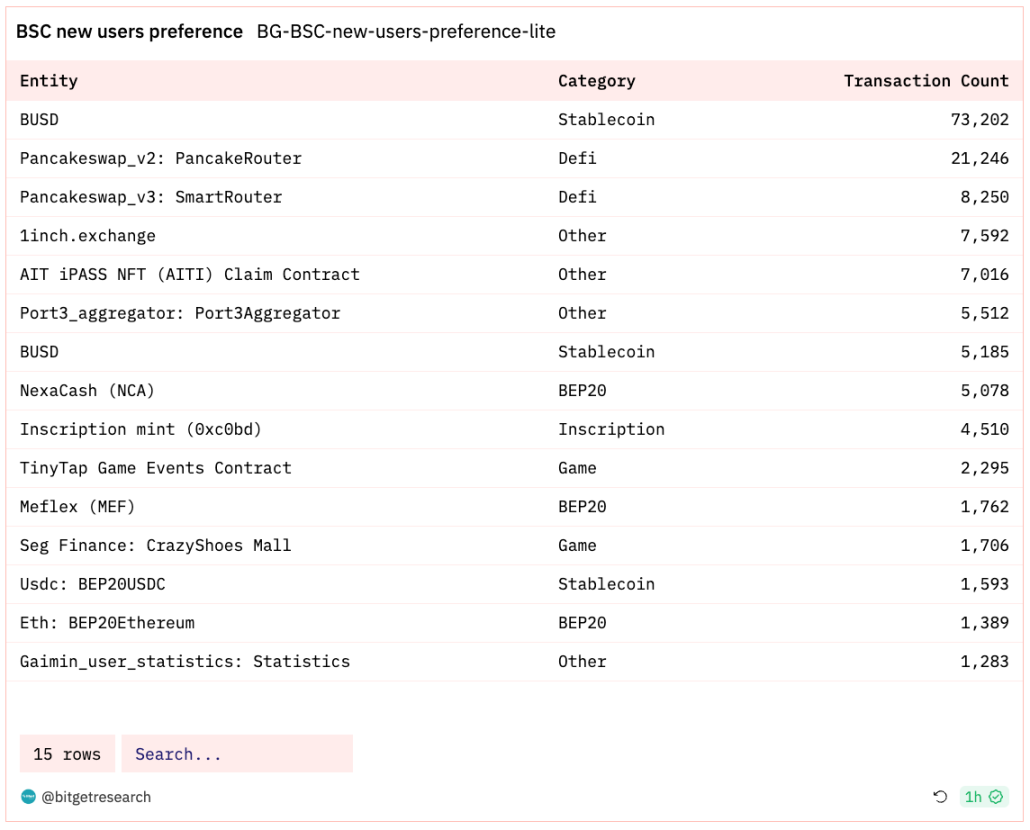
Task: Click the 1,283 transaction count value
Action: [x=984, y=662]
